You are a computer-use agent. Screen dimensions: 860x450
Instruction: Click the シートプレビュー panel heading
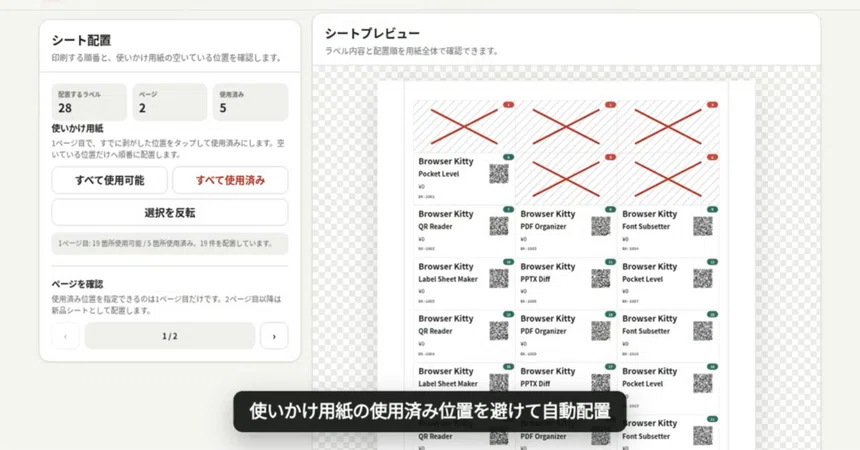(372, 33)
